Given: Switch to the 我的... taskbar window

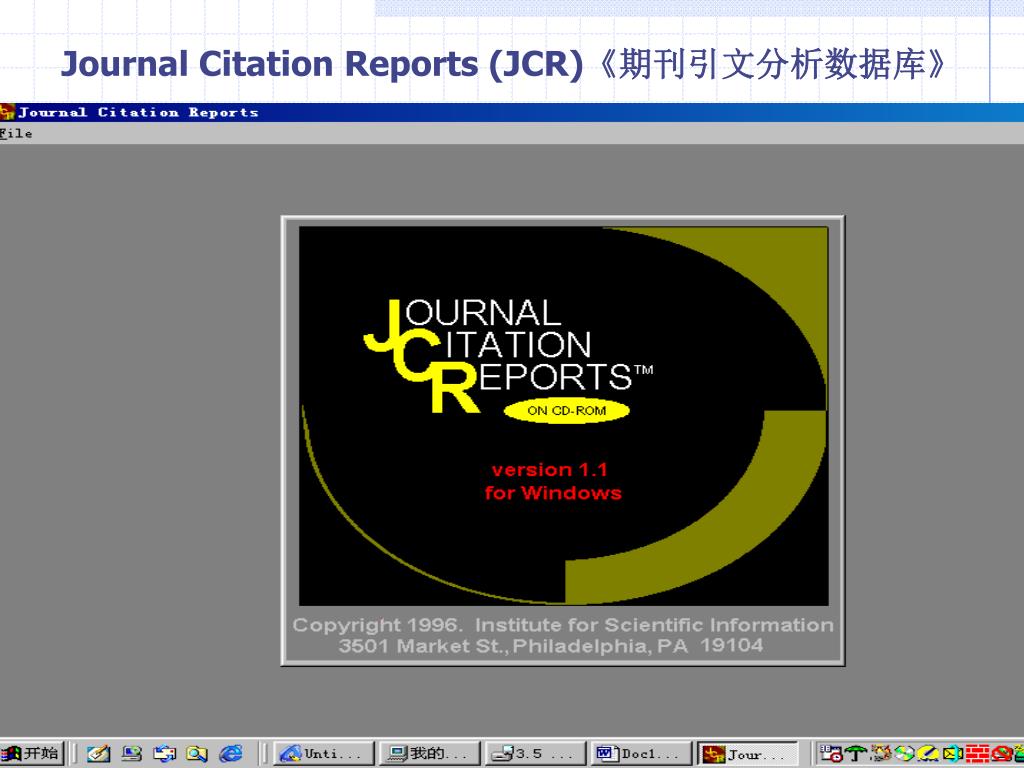Looking at the screenshot, I should tap(430, 754).
